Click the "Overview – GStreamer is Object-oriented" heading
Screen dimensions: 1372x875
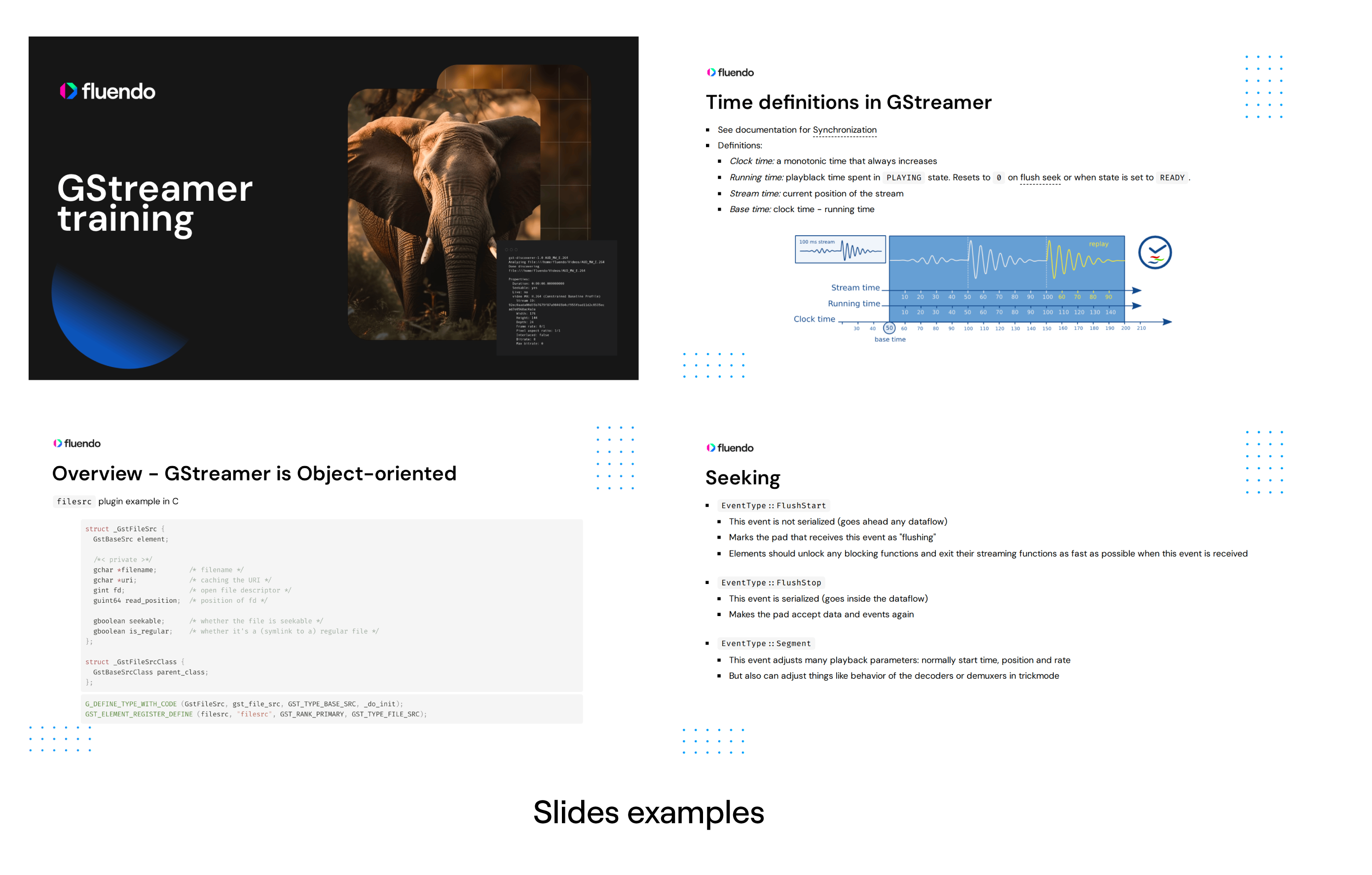254,474
